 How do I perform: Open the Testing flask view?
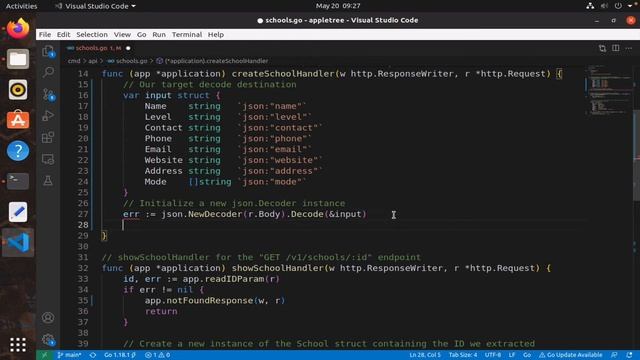point(48,180)
